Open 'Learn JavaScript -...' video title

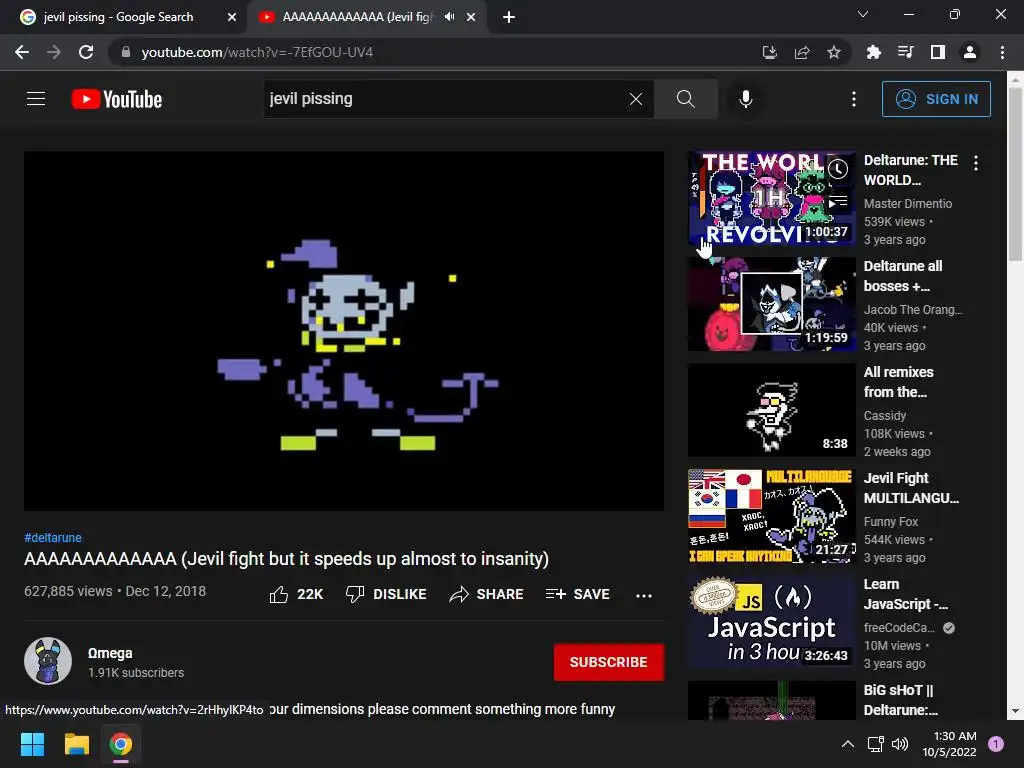point(905,594)
